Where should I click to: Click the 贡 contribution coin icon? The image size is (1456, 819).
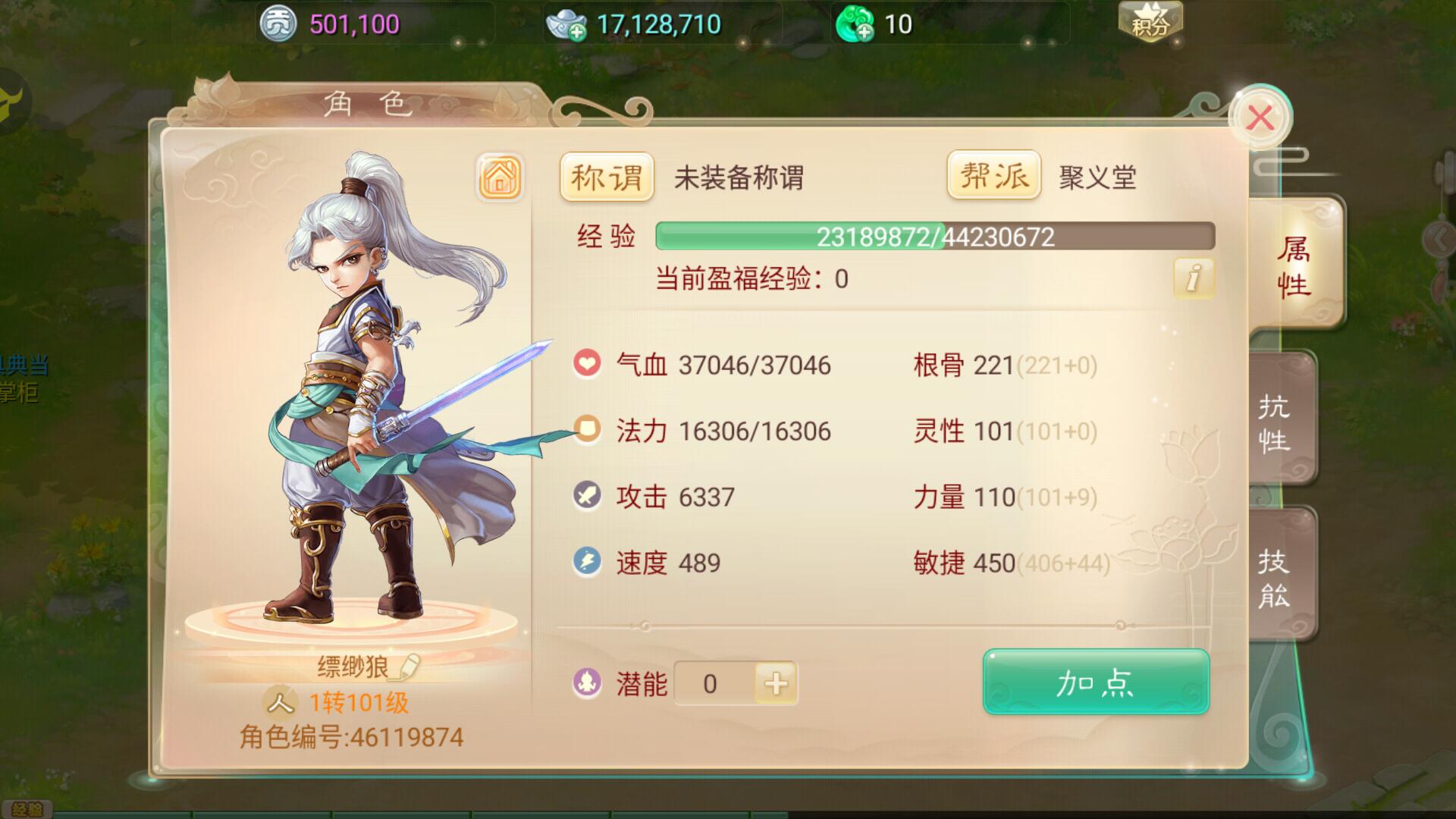coord(278,24)
